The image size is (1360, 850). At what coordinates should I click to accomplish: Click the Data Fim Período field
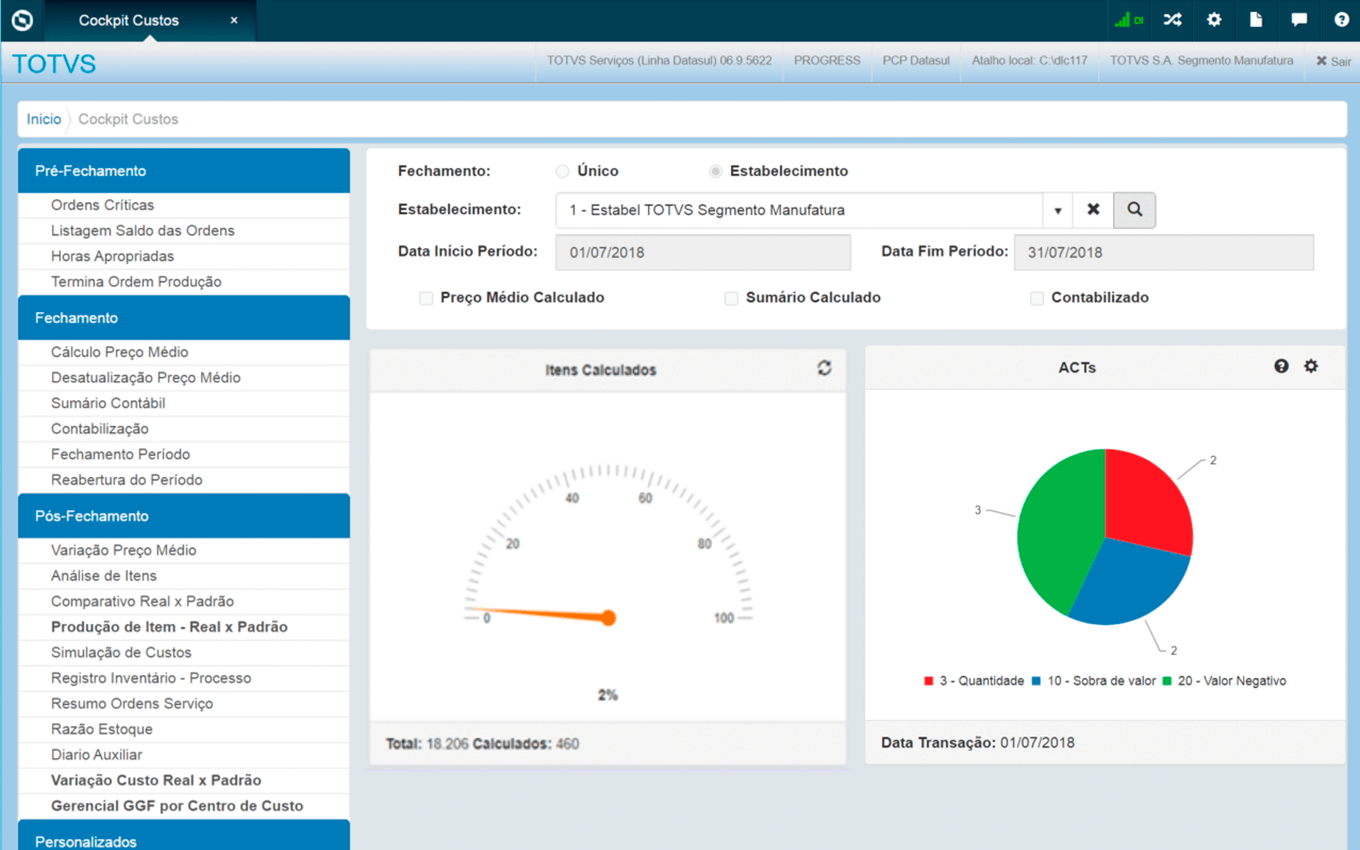(x=1164, y=252)
